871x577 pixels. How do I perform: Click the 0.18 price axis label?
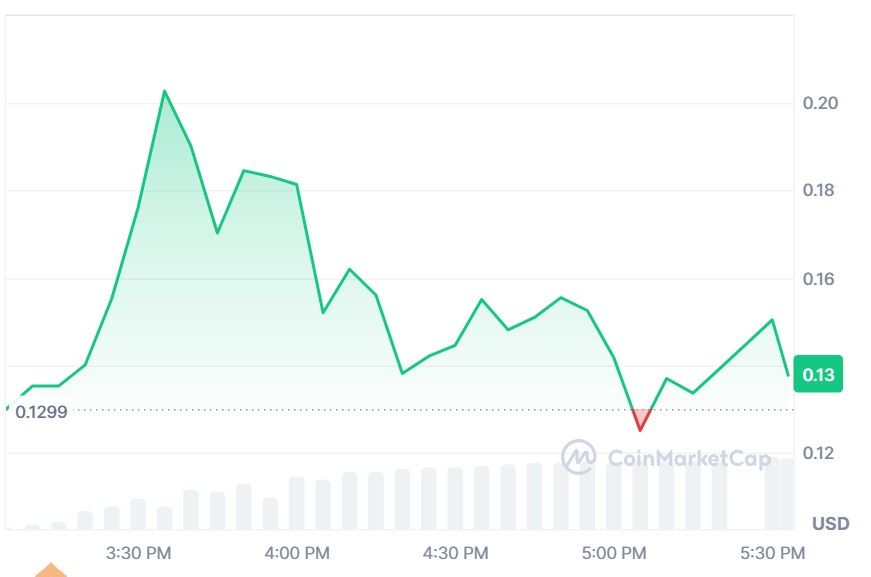point(820,190)
